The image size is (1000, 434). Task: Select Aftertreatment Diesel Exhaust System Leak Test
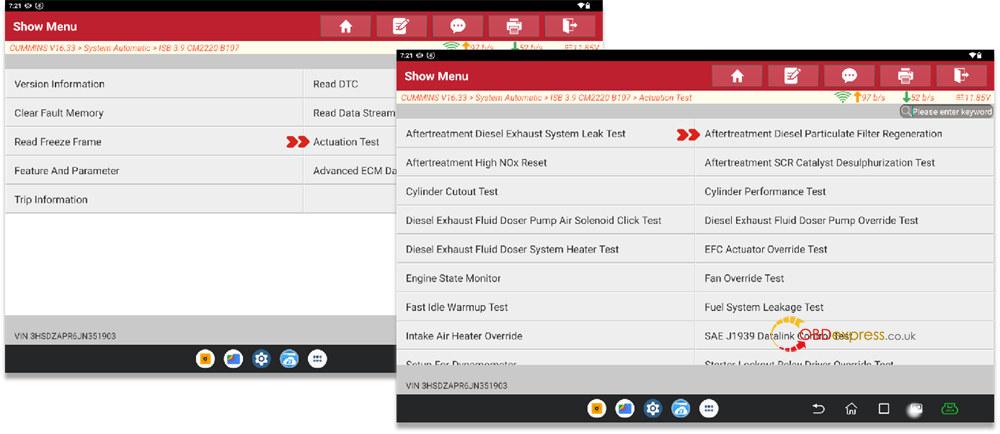545,134
